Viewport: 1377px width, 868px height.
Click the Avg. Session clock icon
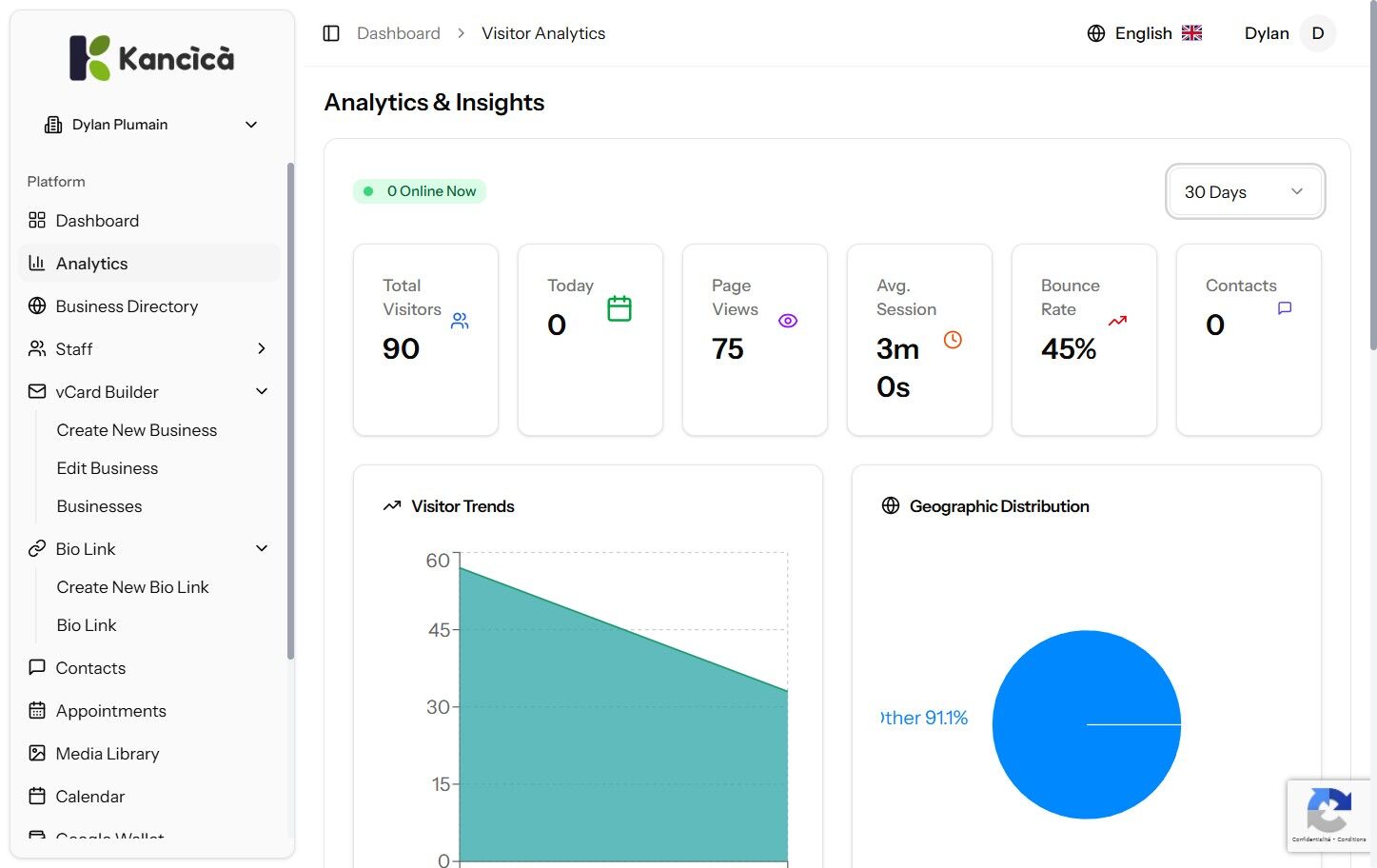[953, 340]
